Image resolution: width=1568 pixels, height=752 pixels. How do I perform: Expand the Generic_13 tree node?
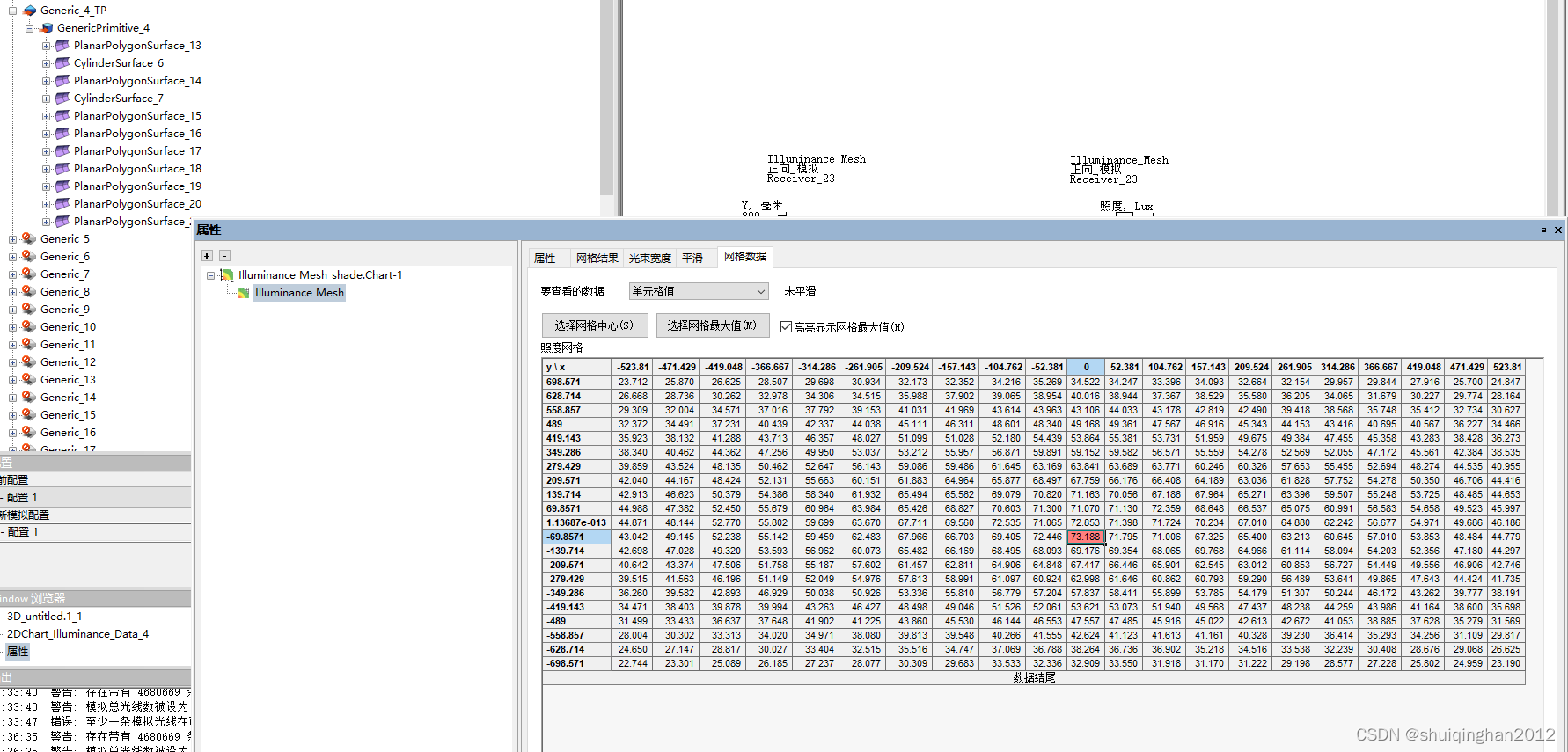[13, 380]
